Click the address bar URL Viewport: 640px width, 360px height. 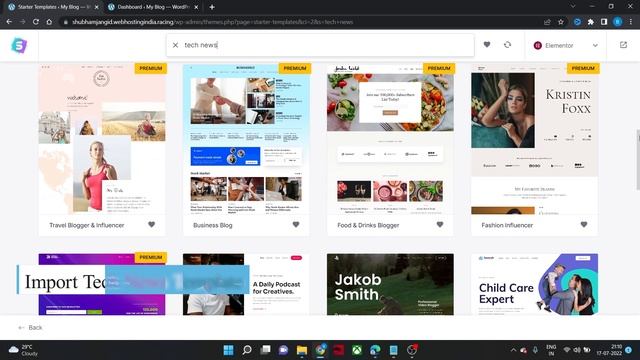tap(212, 22)
